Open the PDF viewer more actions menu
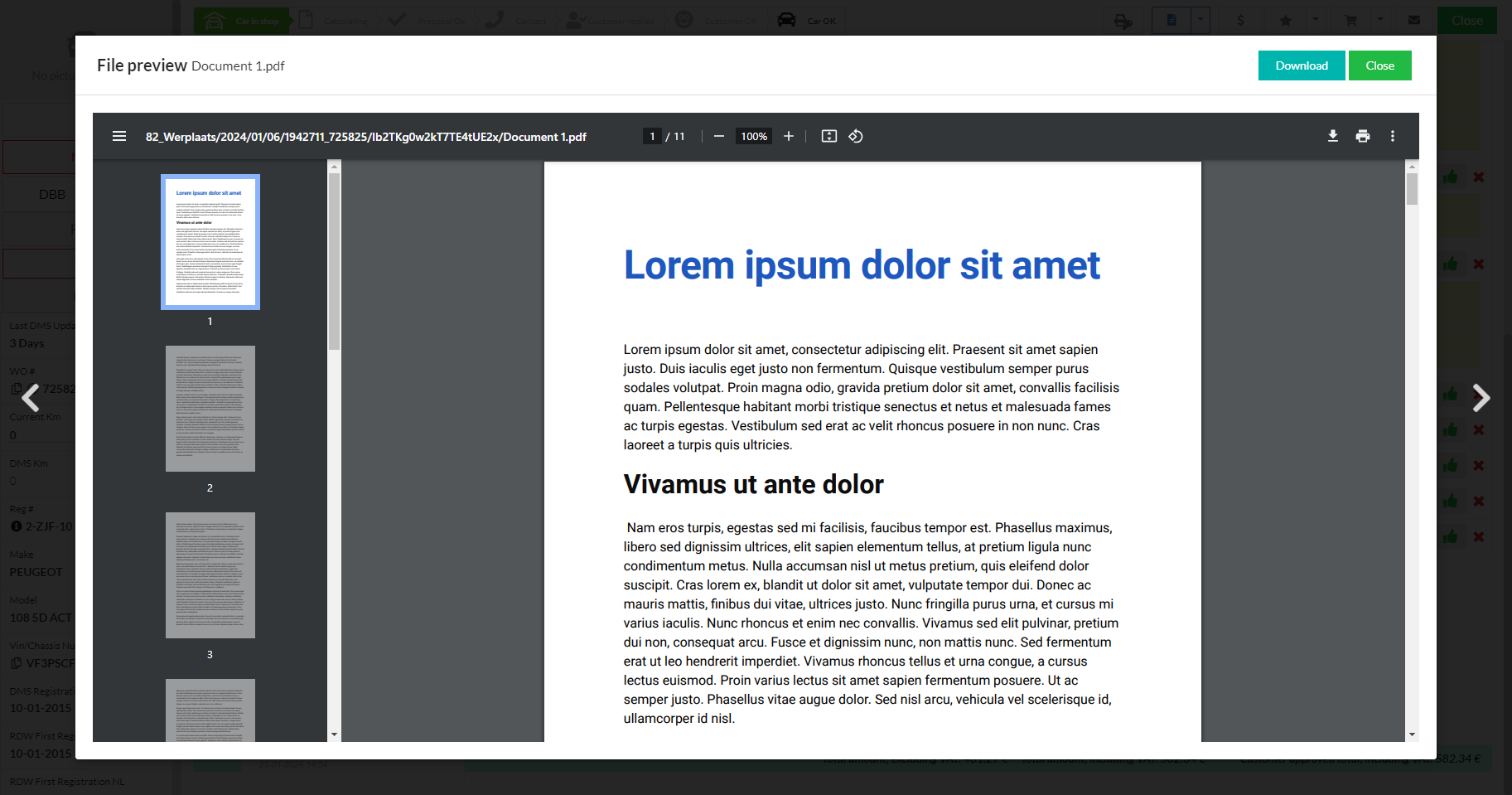Image resolution: width=1512 pixels, height=795 pixels. [x=1392, y=136]
